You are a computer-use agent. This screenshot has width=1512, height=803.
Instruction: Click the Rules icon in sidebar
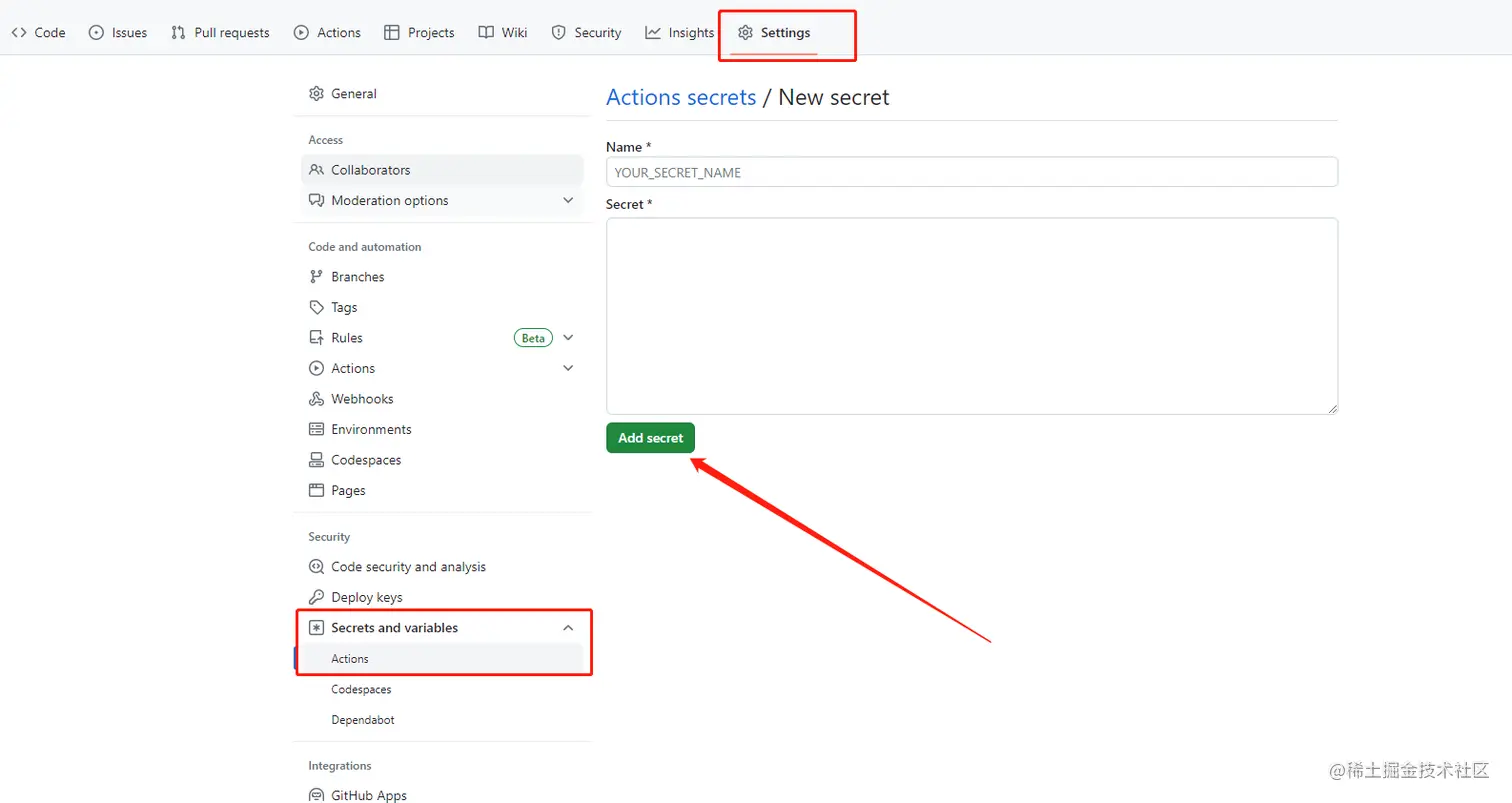point(316,338)
